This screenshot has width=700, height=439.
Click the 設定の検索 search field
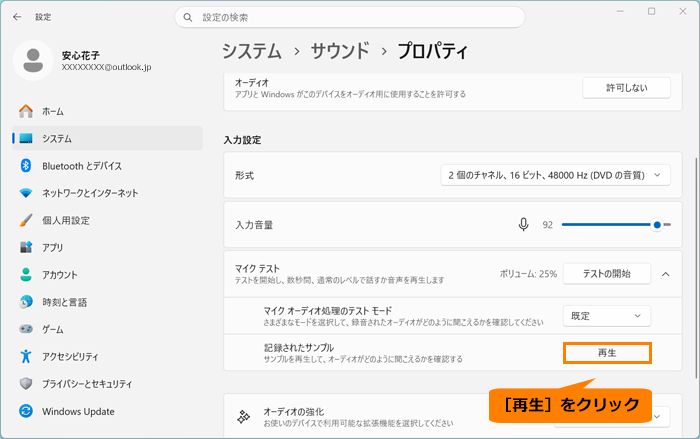tap(350, 17)
